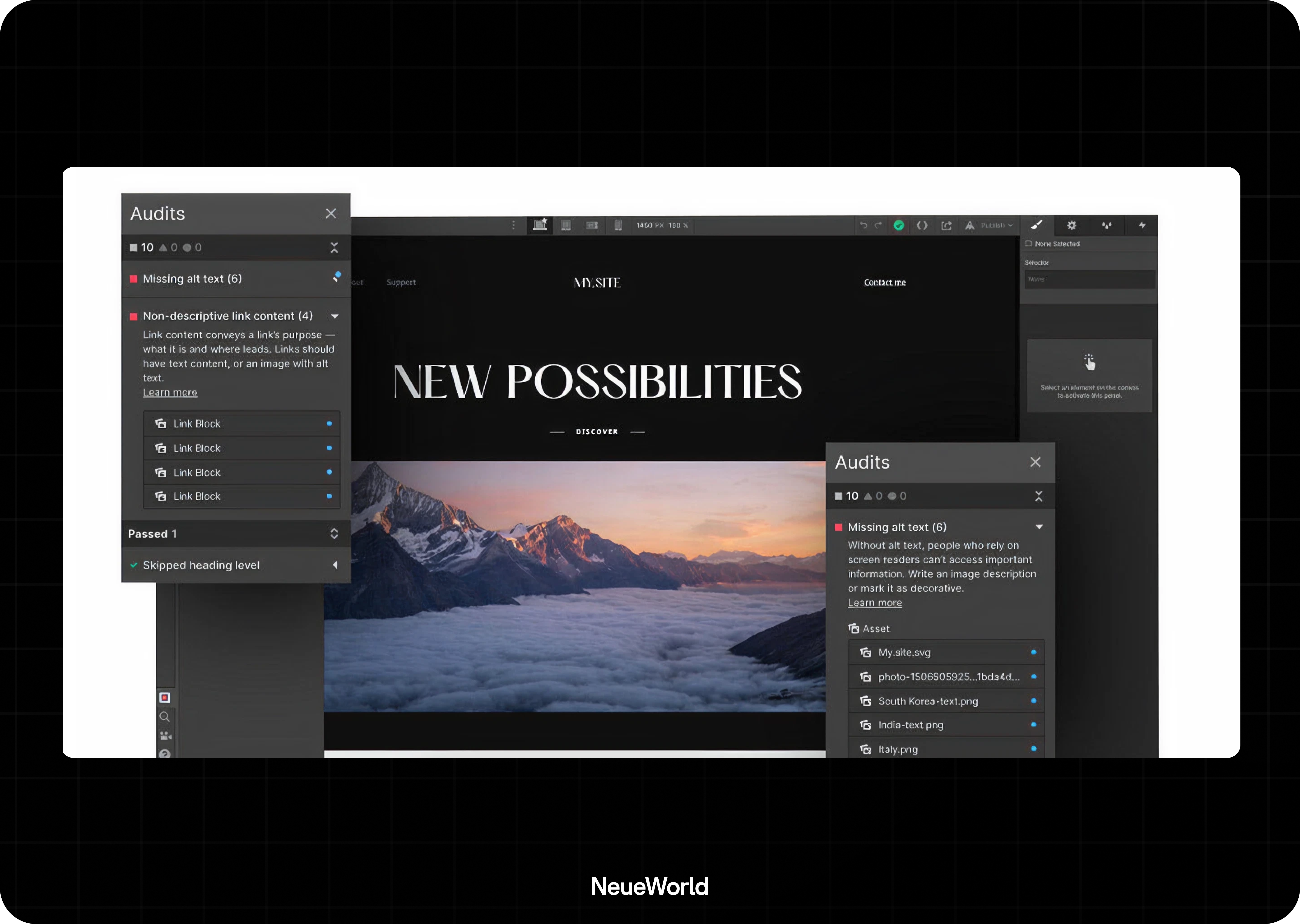The image size is (1300, 924).
Task: Click the Selector input field
Action: [1090, 279]
